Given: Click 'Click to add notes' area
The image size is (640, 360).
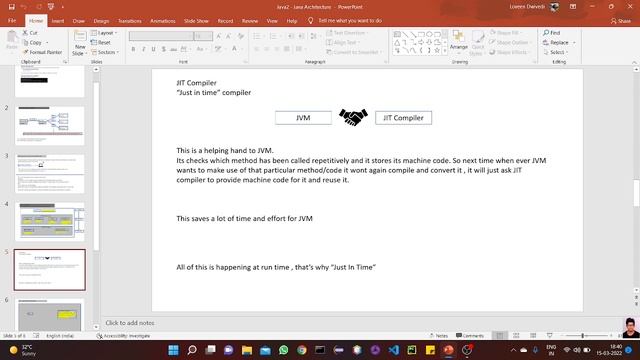Looking at the screenshot, I should point(130,322).
